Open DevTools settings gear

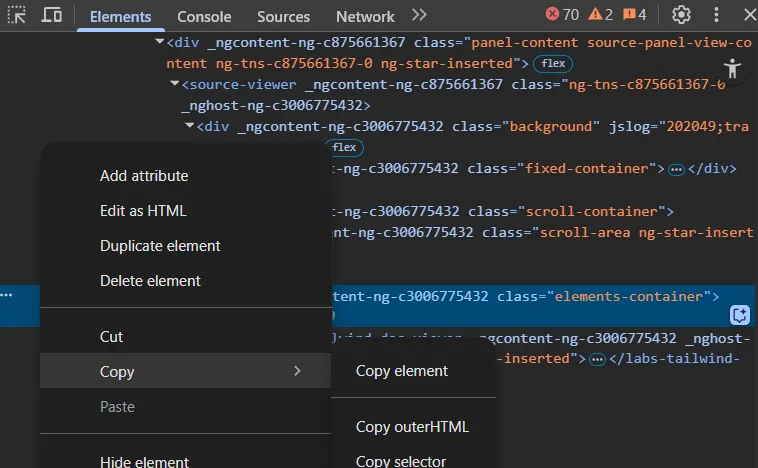tap(681, 15)
